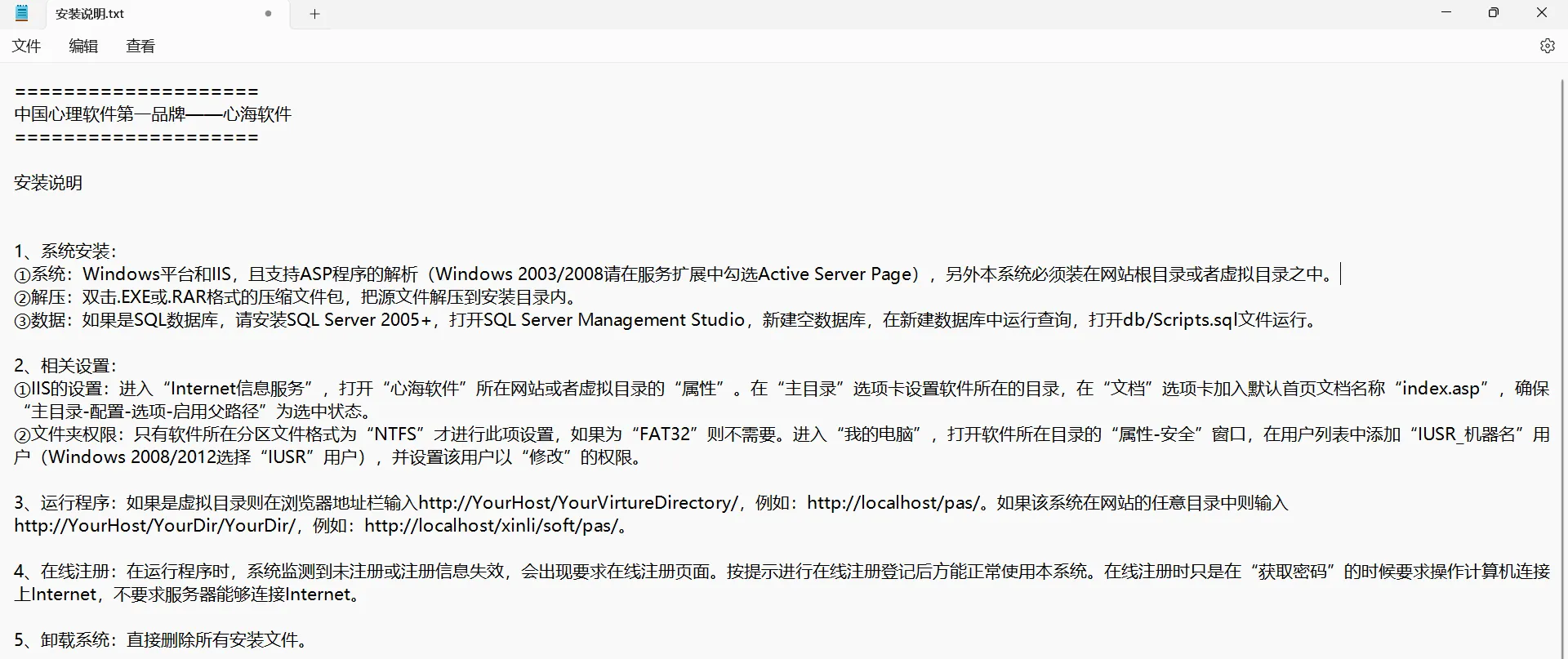The image size is (1568, 659).
Task: Click the heading 中国心理软件第一品牌——心海软件
Action: [x=153, y=114]
